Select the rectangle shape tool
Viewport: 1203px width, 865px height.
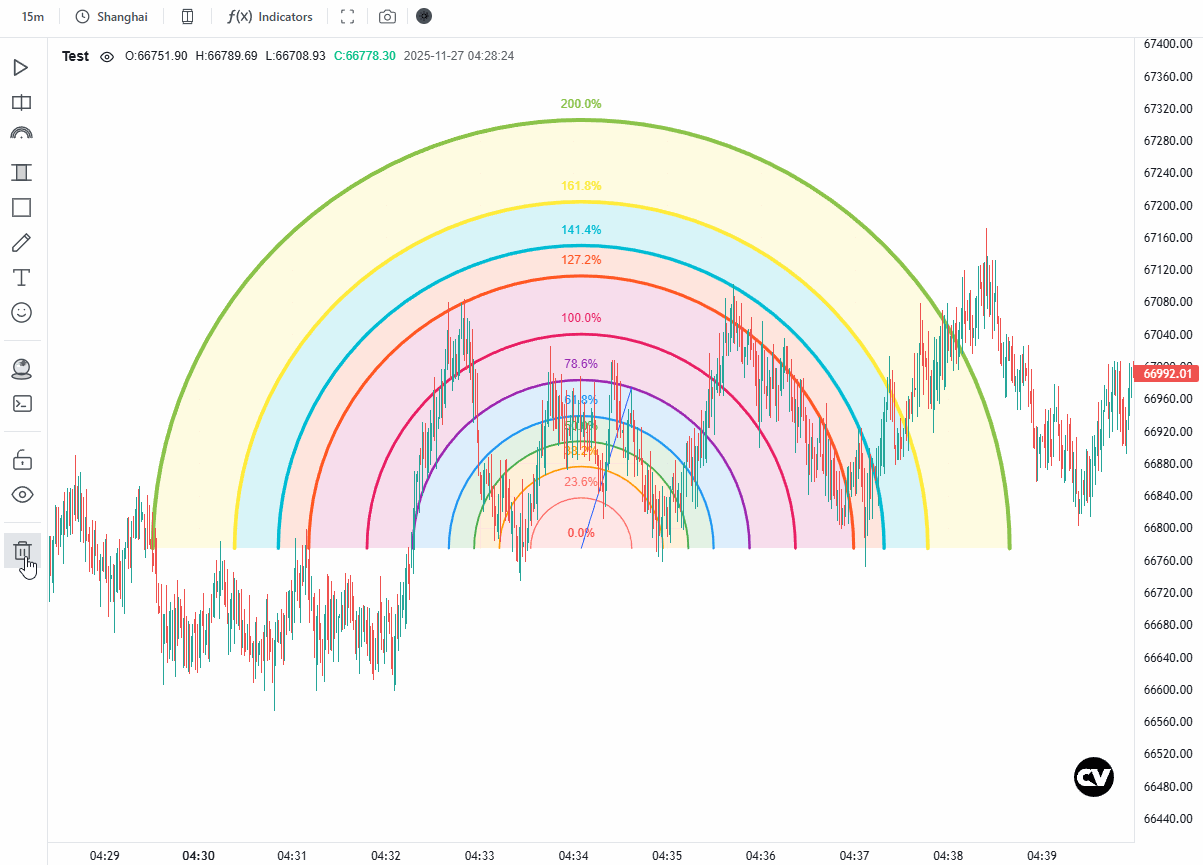click(x=21, y=207)
